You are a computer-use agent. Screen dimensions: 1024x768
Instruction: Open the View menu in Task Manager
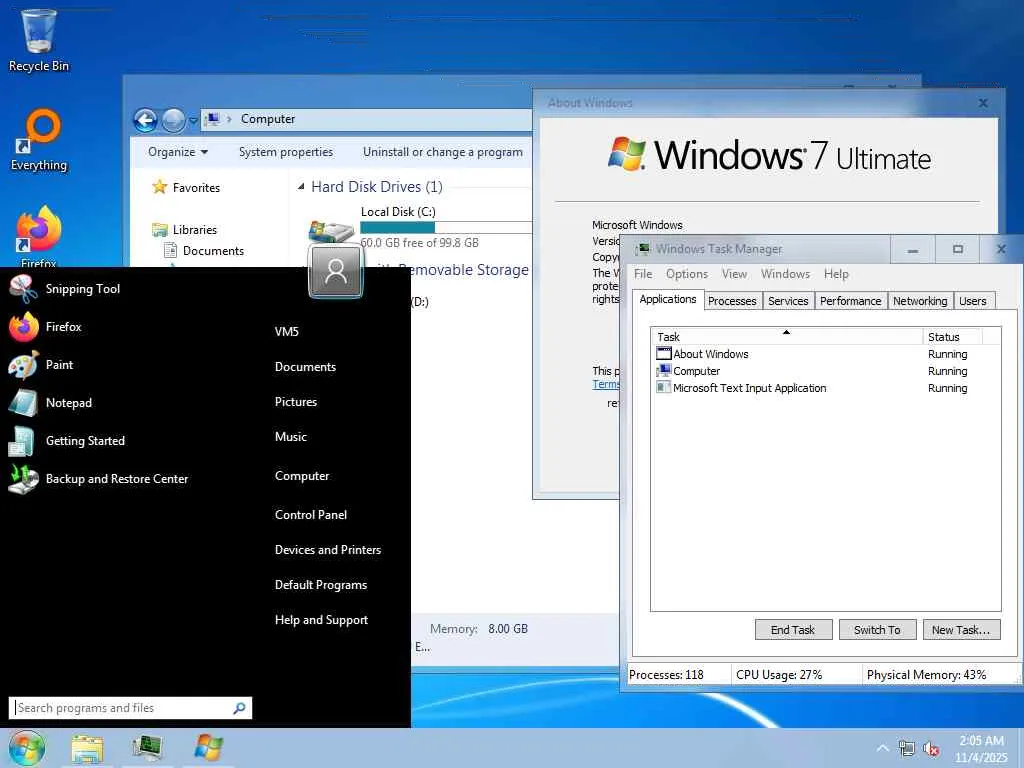734,274
